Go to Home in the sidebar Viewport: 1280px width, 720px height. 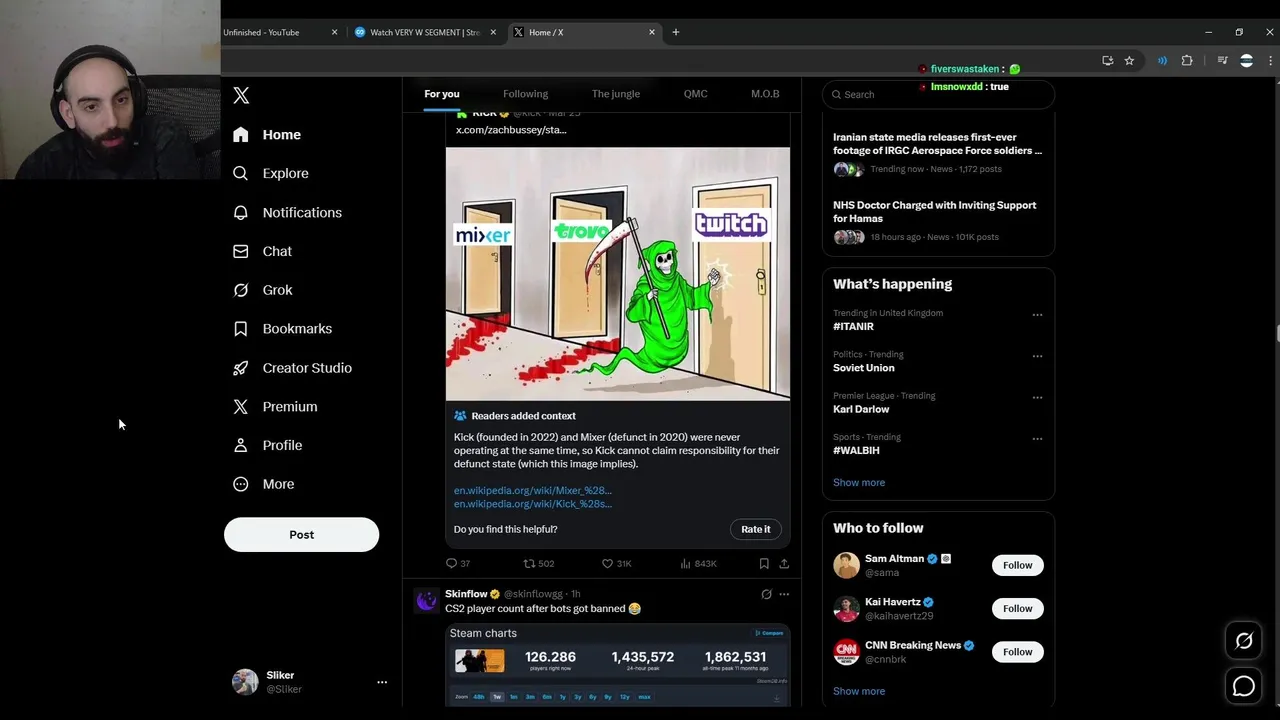[x=267, y=135]
